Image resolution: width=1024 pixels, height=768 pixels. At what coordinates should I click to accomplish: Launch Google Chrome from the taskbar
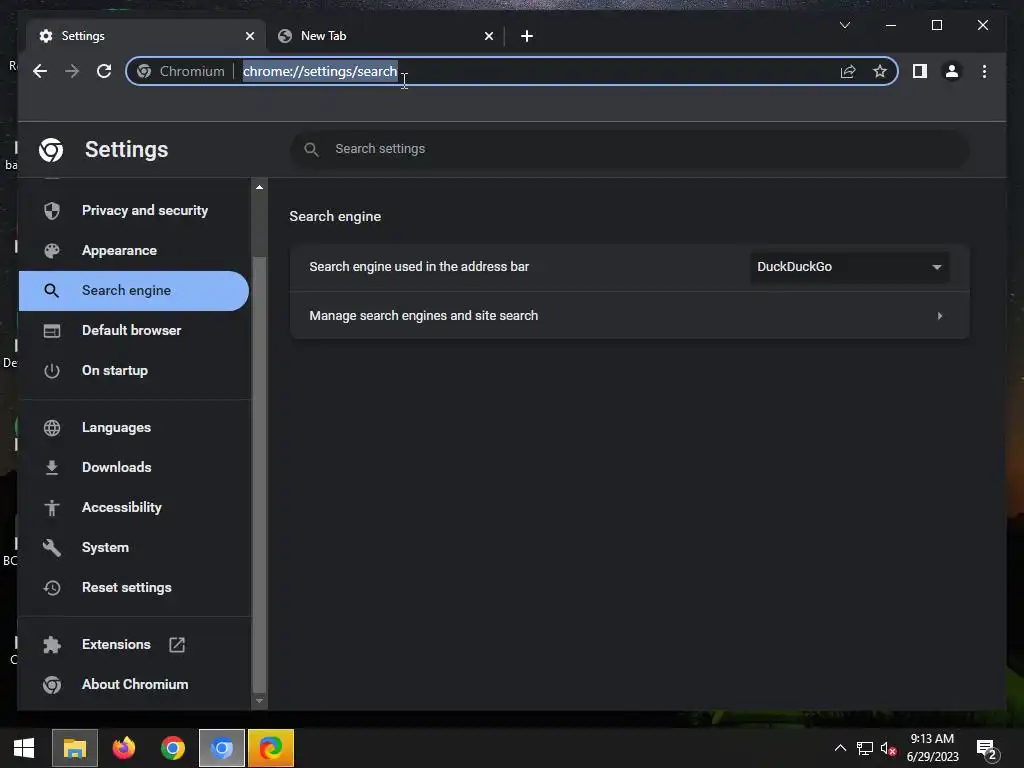(x=173, y=748)
